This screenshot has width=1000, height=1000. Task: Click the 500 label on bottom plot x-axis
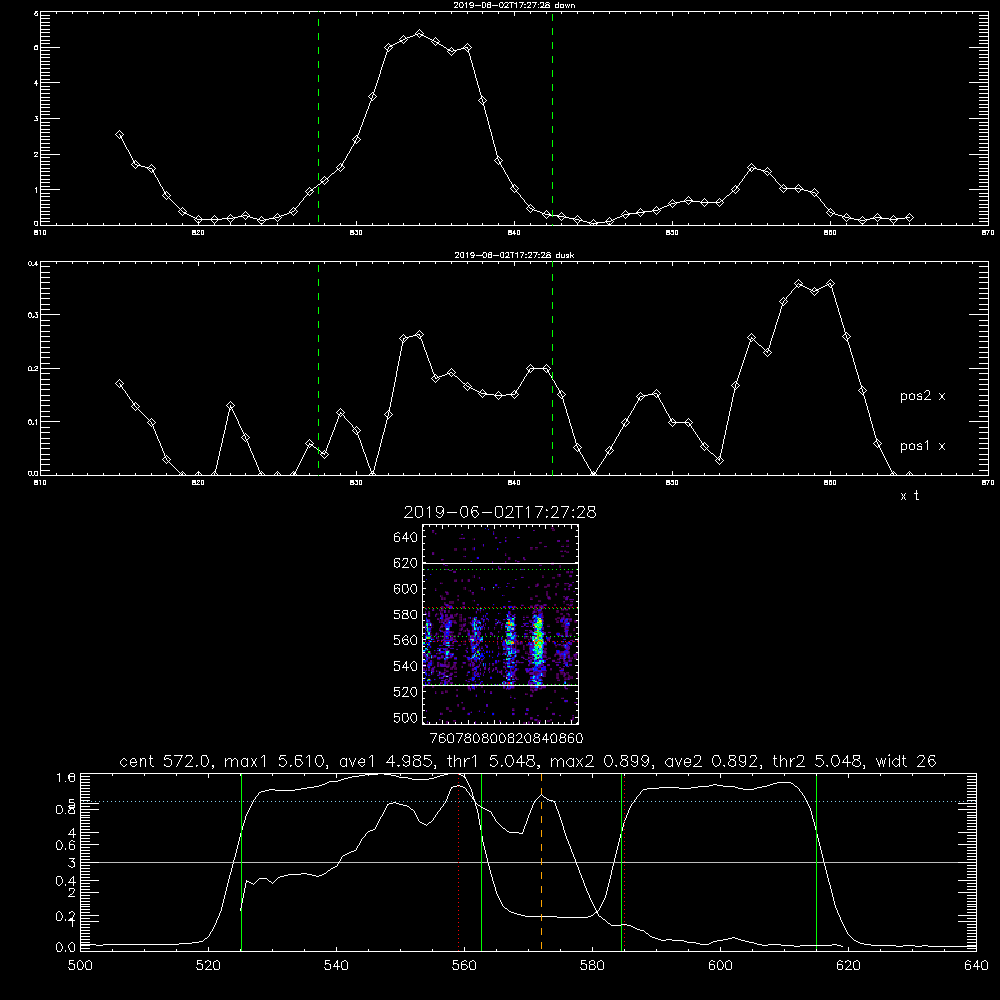(80, 966)
